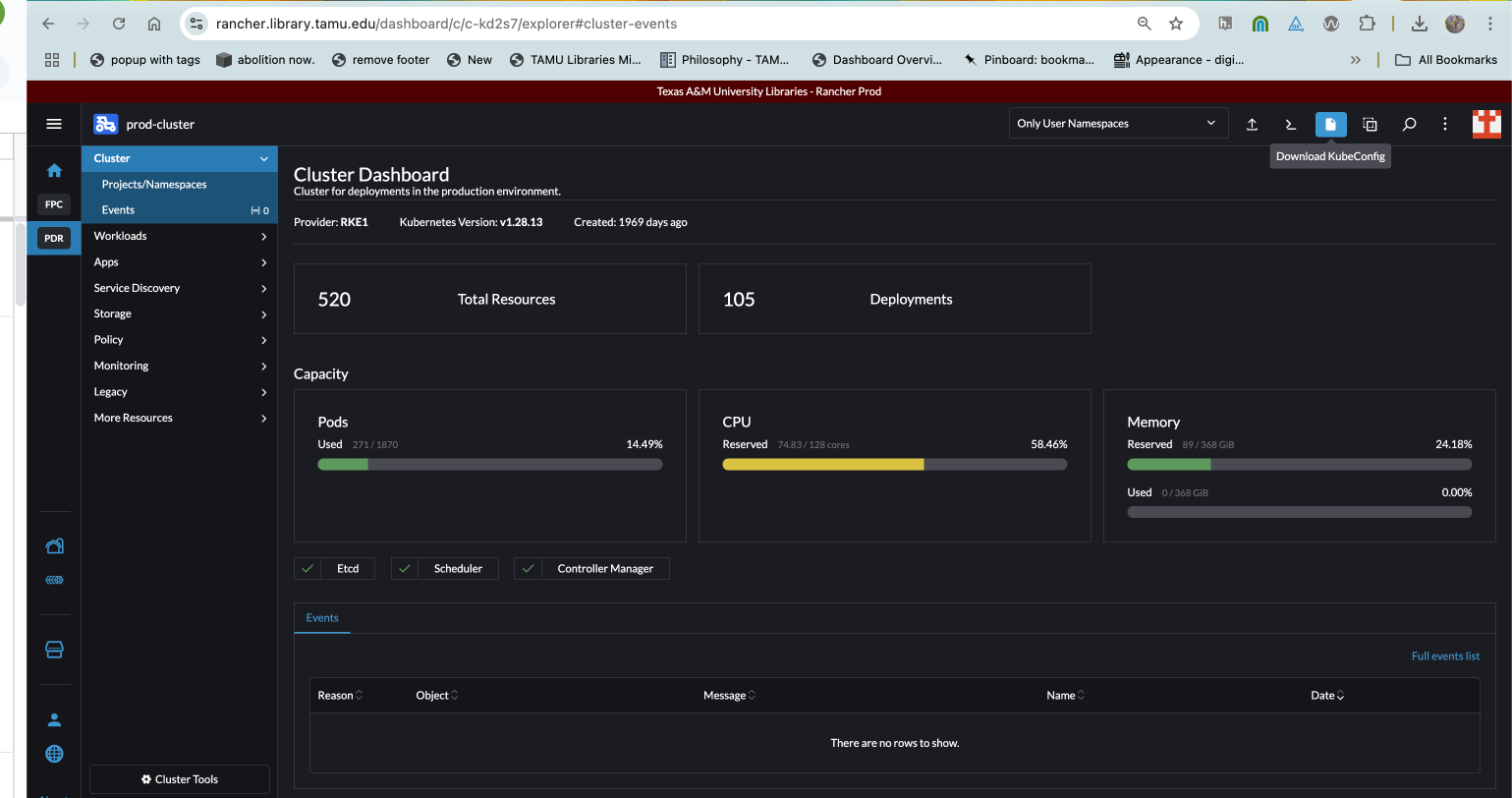Open the namespace filter dropdown

pyautogui.click(x=1118, y=124)
